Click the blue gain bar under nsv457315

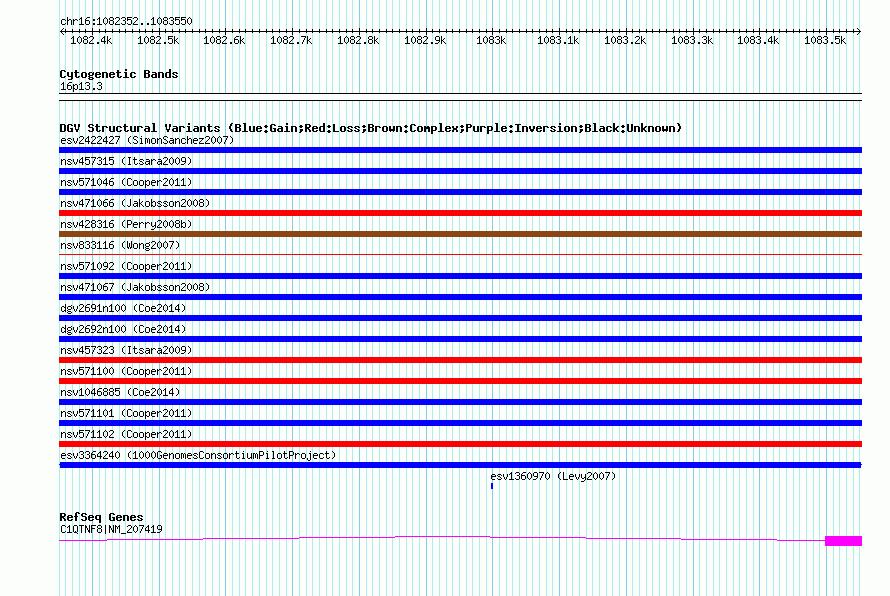pos(460,171)
